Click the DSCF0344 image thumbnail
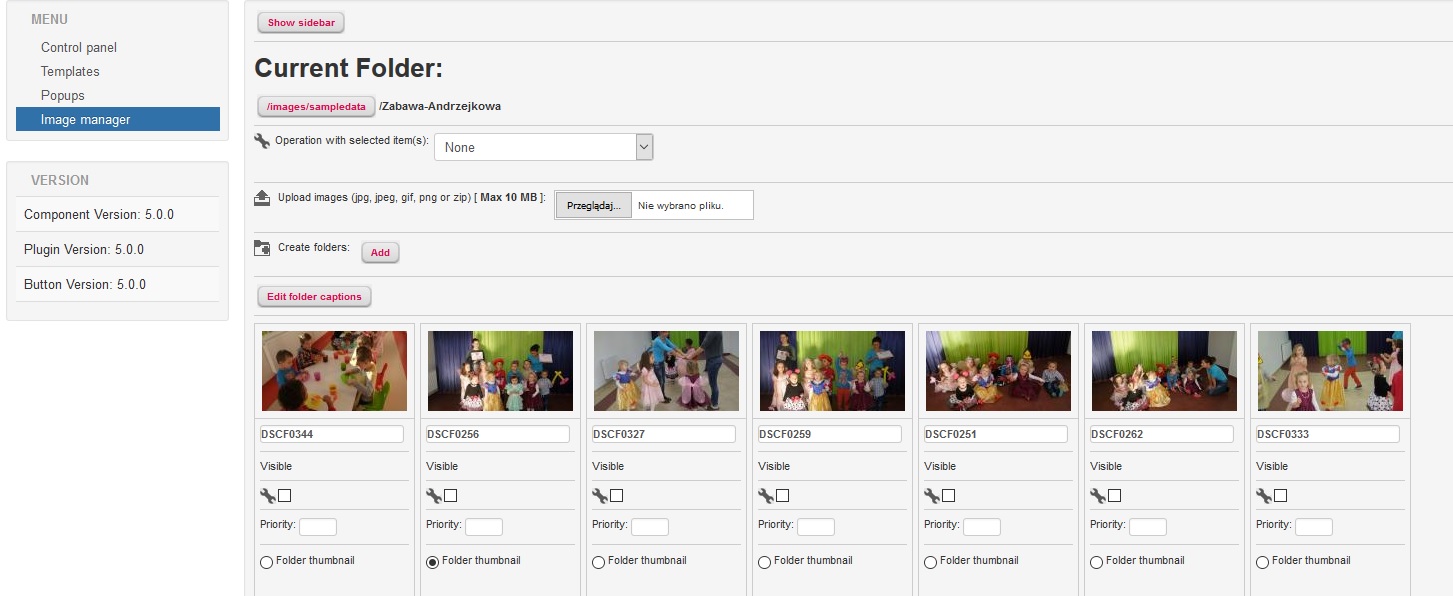The height and width of the screenshot is (596, 1453). (334, 371)
